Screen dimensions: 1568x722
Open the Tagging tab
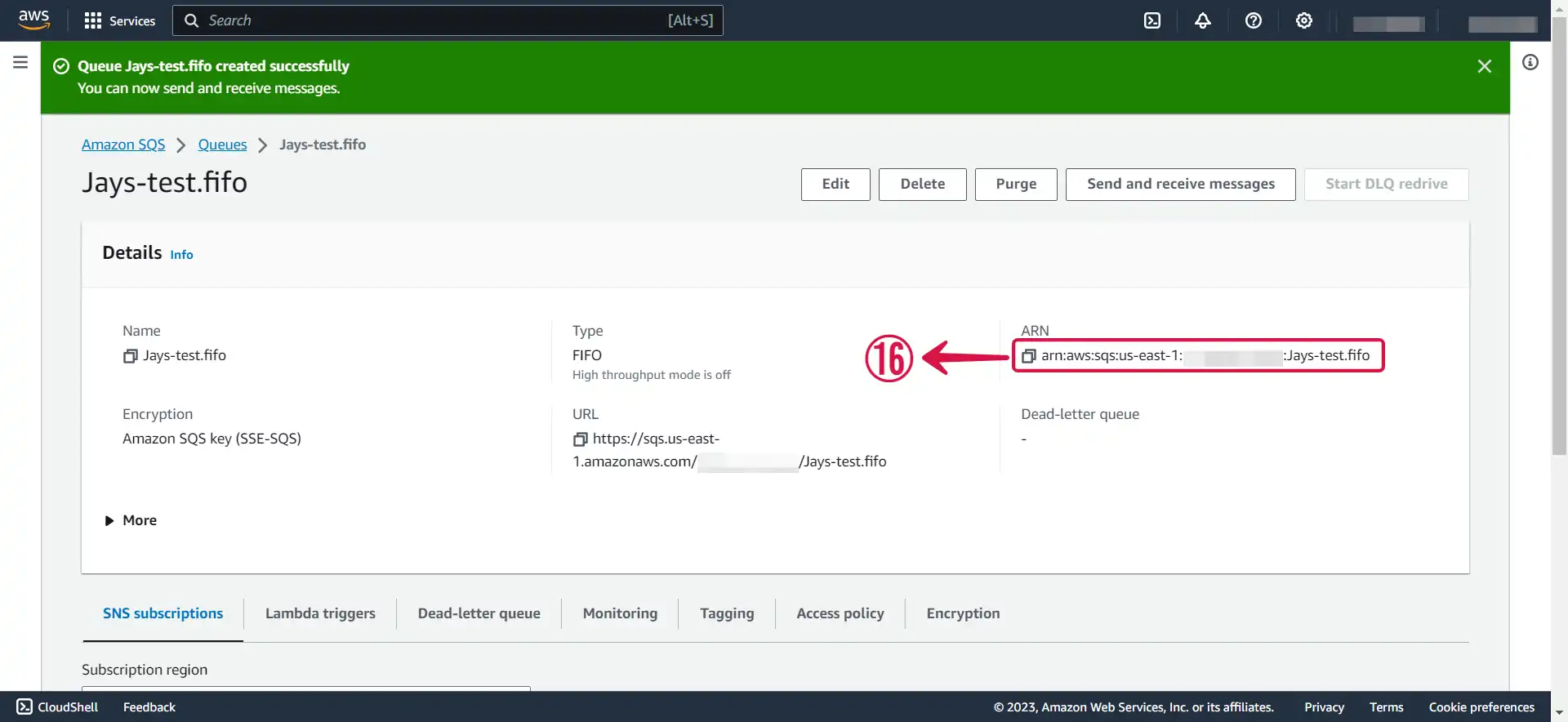tap(727, 613)
